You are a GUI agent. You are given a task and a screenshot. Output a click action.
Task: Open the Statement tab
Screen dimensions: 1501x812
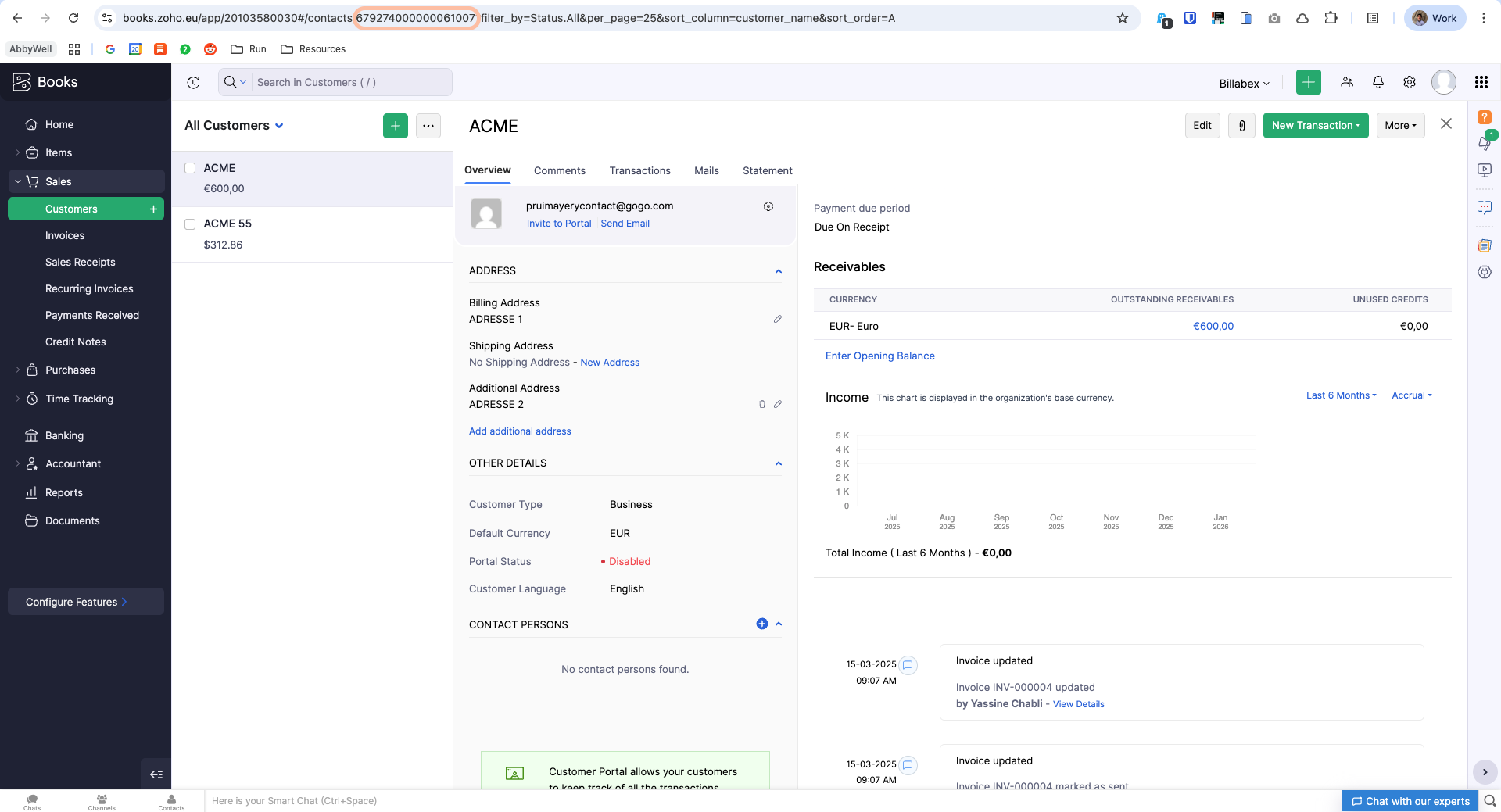(x=767, y=170)
